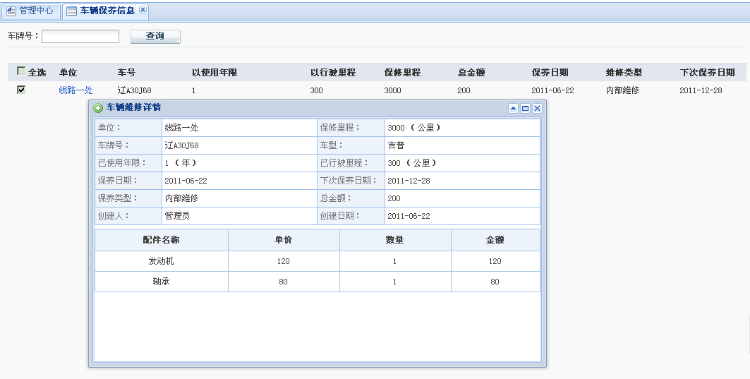
Task: Click the 查询 button
Action: [155, 36]
